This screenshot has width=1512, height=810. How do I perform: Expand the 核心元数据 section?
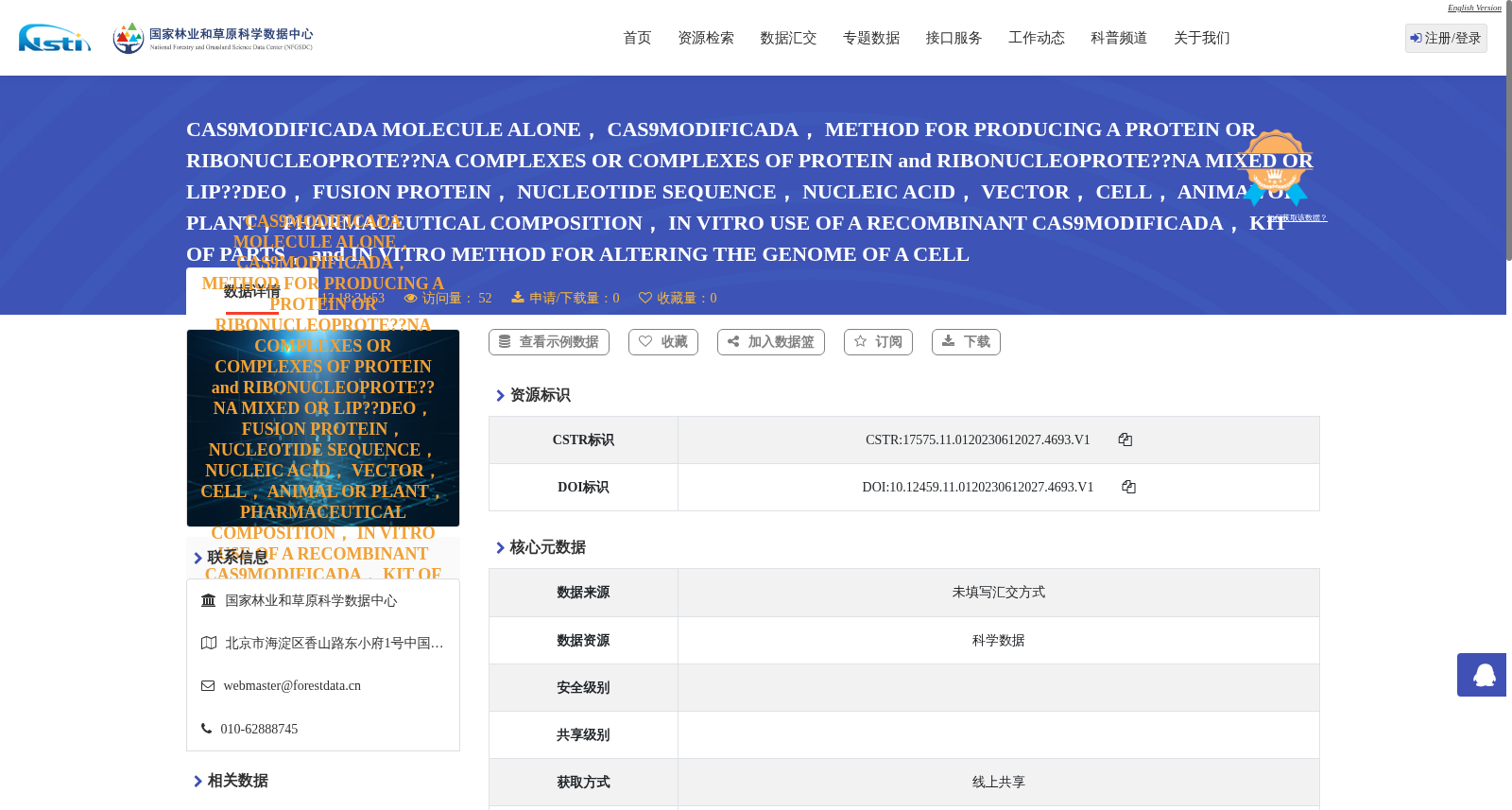click(x=541, y=547)
